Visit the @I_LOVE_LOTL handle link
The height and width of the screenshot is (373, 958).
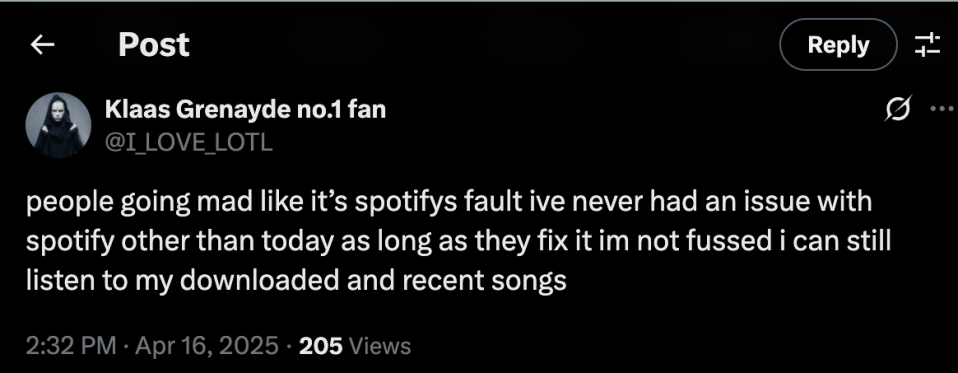189,142
